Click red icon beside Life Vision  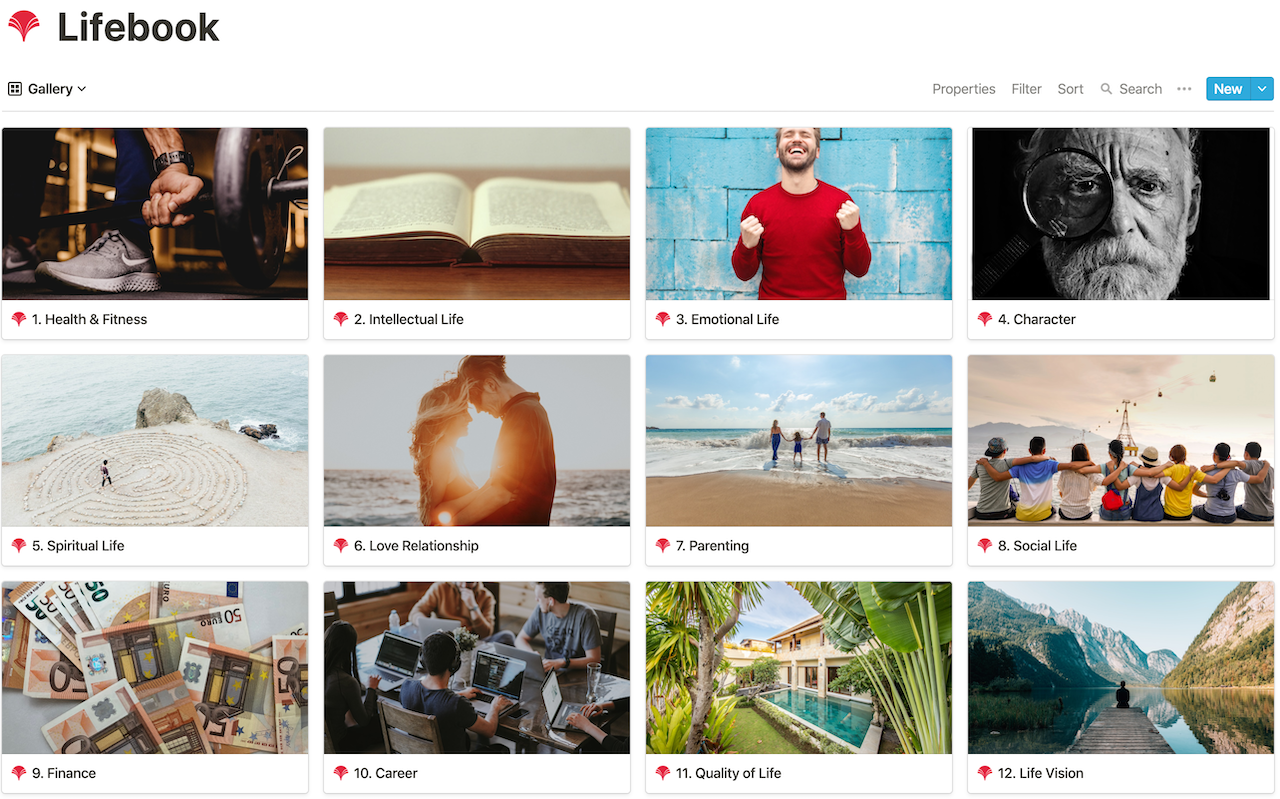coord(985,773)
